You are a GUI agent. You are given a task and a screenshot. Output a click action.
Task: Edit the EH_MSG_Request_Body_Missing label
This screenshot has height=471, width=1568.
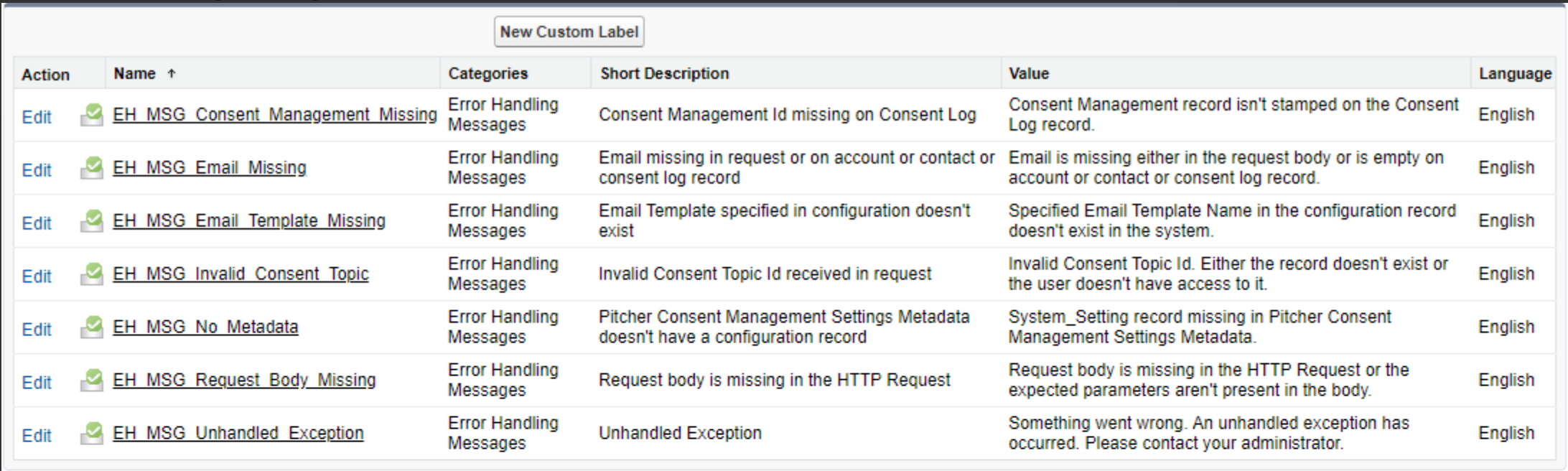click(37, 383)
